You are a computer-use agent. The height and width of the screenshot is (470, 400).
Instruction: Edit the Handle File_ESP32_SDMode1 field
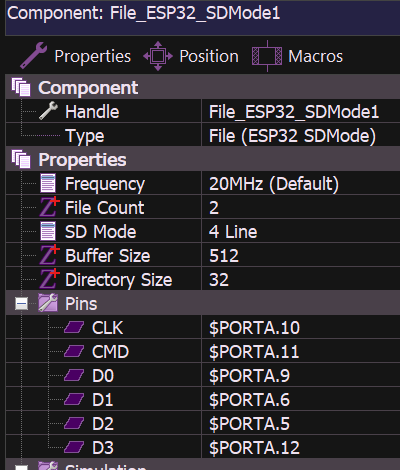tap(301, 112)
